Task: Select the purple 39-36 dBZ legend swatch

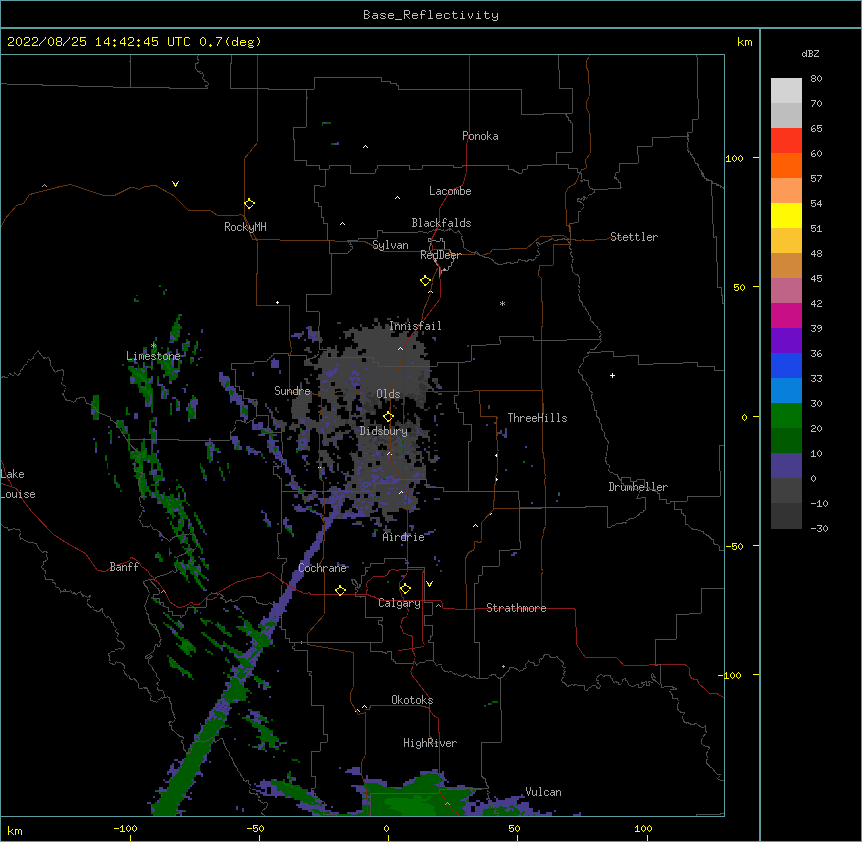Action: 786,341
